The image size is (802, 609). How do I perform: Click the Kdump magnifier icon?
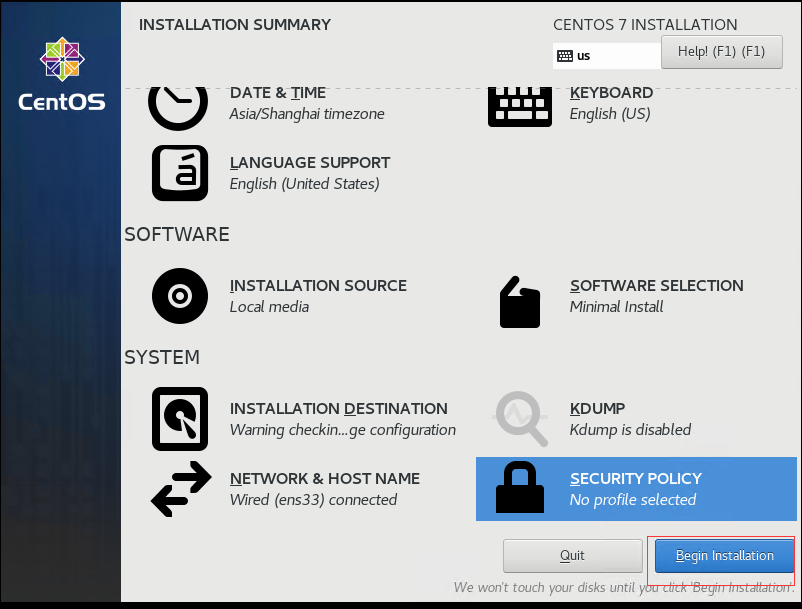point(521,419)
